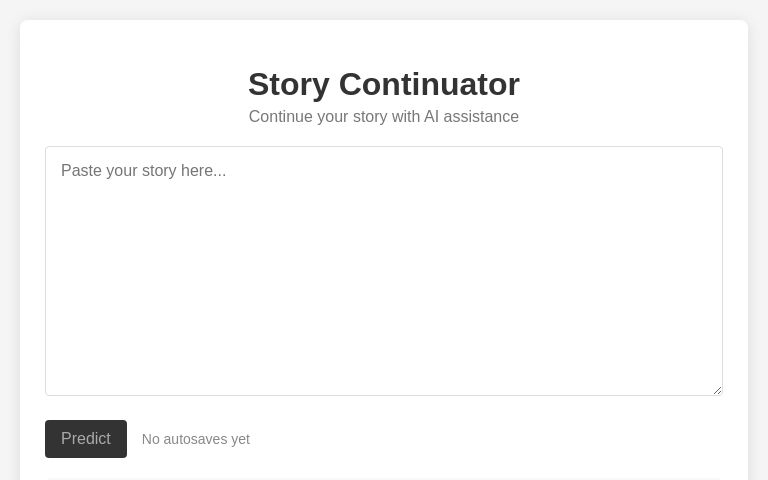Click the center of the story textarea
This screenshot has width=768, height=480.
point(384,271)
